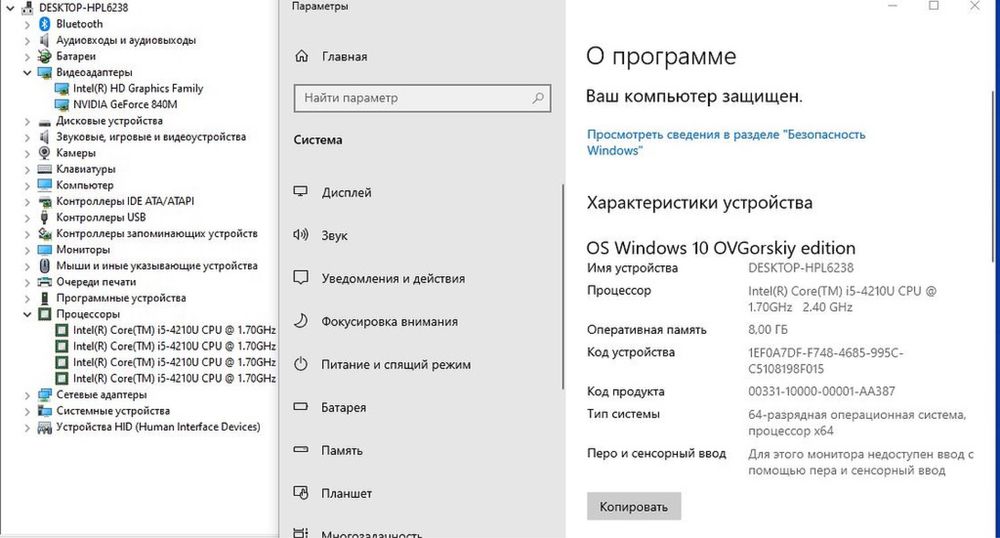The height and width of the screenshot is (538, 1000).
Task: Click the Камеры category icon
Action: click(45, 153)
